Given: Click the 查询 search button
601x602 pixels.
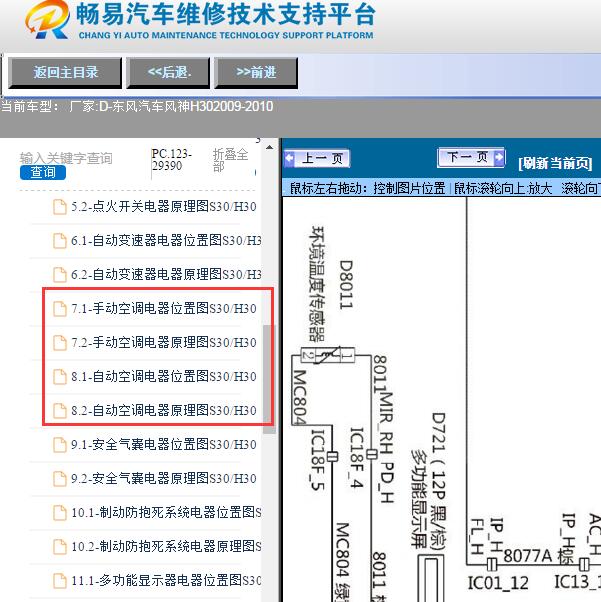Looking at the screenshot, I should [x=43, y=172].
